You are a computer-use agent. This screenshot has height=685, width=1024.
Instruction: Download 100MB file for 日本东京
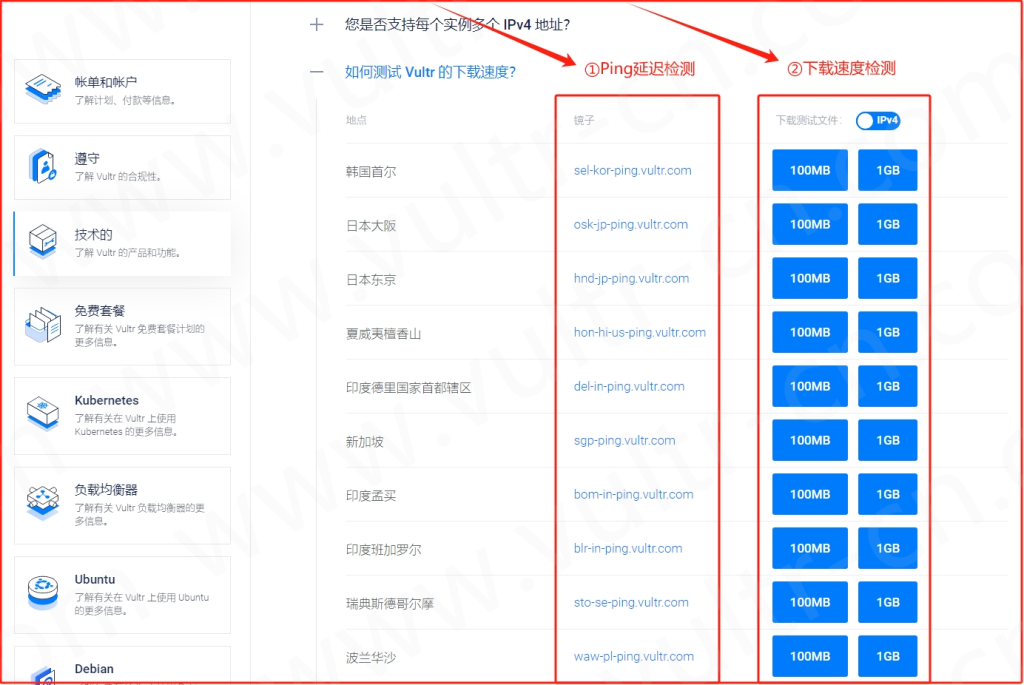pos(810,278)
